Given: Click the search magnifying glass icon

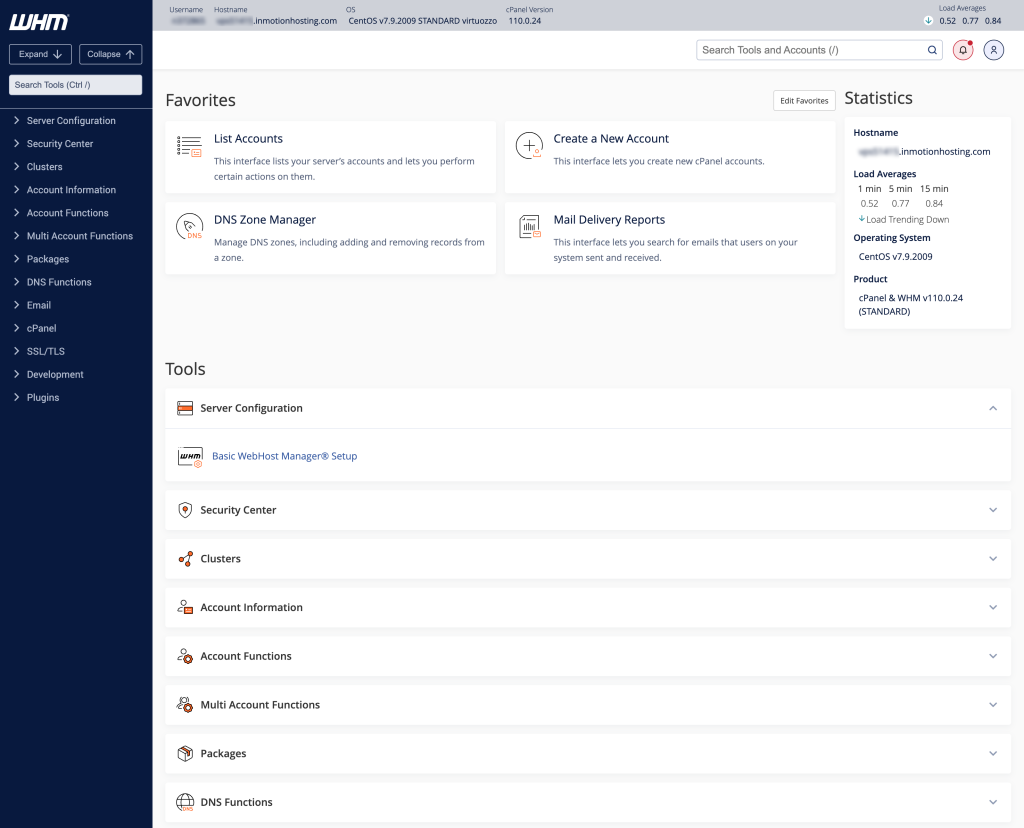Looking at the screenshot, I should click(x=931, y=49).
